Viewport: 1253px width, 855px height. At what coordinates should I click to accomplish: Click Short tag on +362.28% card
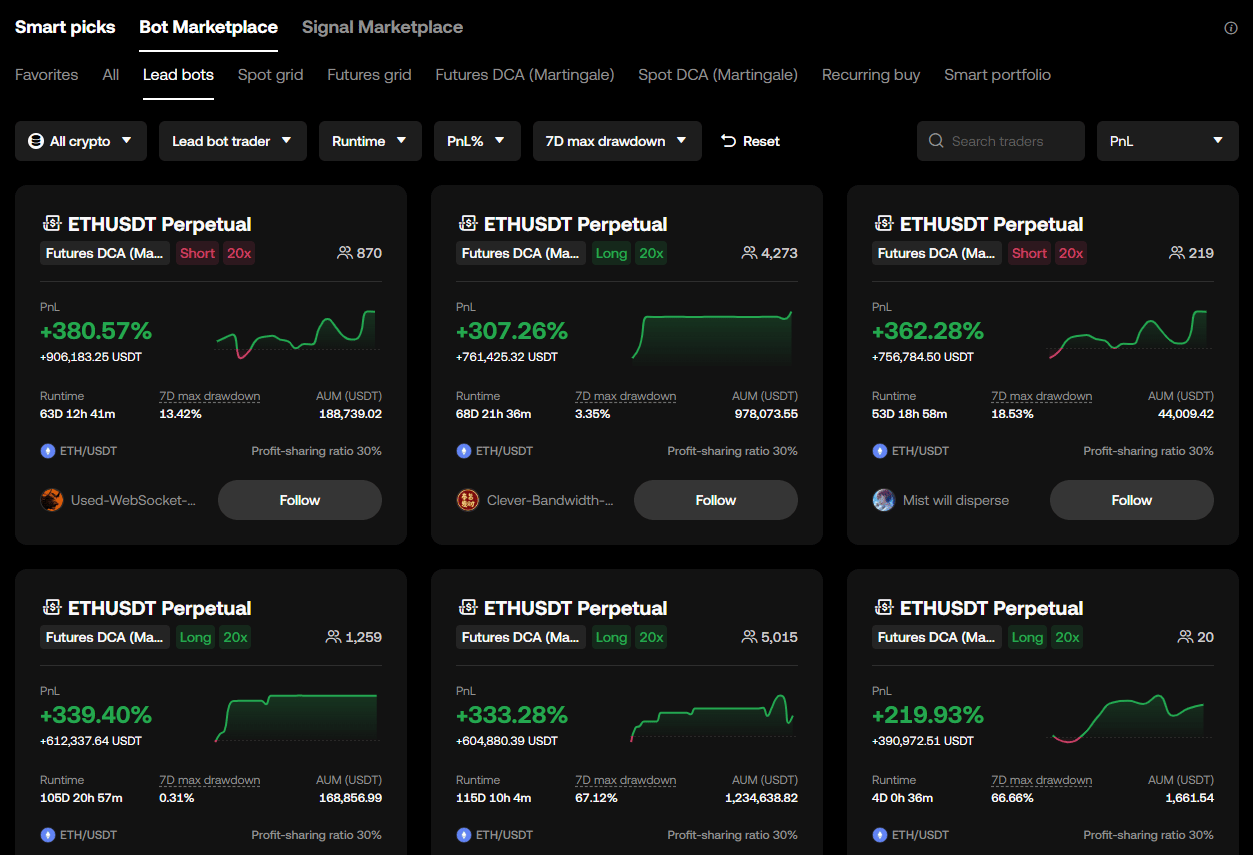tap(1029, 253)
